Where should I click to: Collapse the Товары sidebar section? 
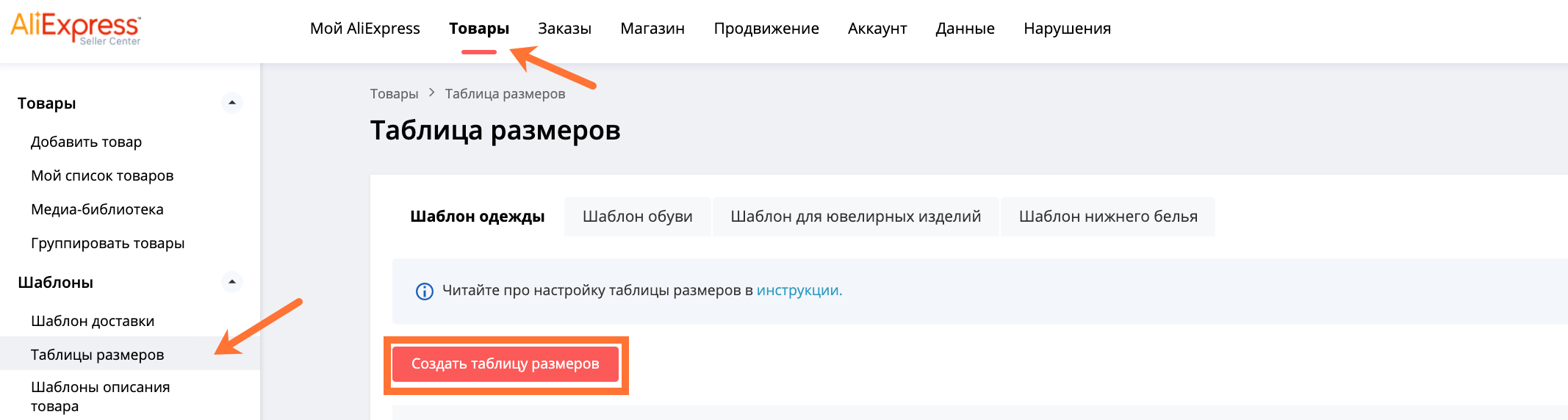[x=232, y=103]
